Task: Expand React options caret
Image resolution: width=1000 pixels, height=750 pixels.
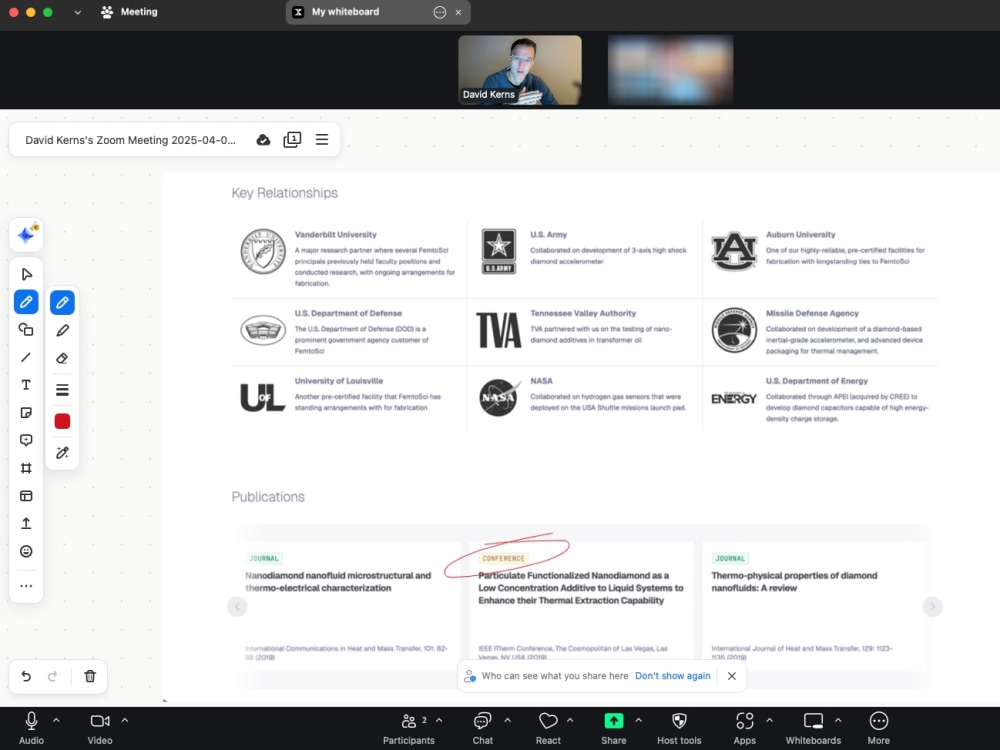Action: pos(570,721)
